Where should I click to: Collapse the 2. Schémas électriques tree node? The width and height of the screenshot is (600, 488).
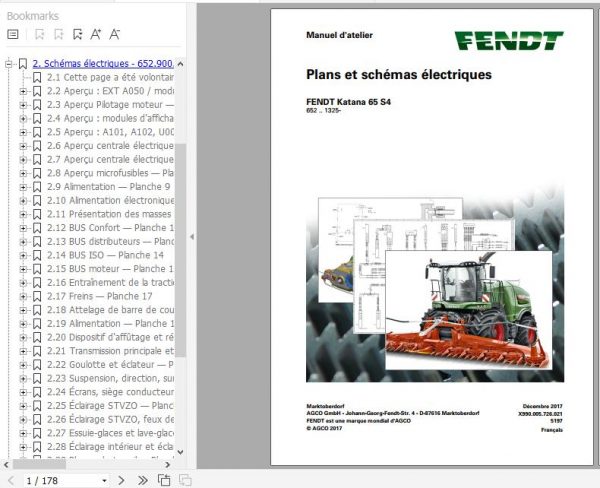9,64
